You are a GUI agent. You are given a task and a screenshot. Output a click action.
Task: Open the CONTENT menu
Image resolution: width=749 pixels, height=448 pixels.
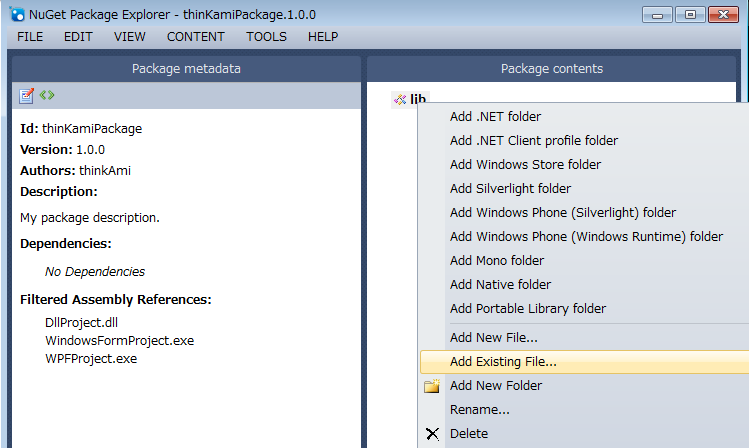pos(195,37)
